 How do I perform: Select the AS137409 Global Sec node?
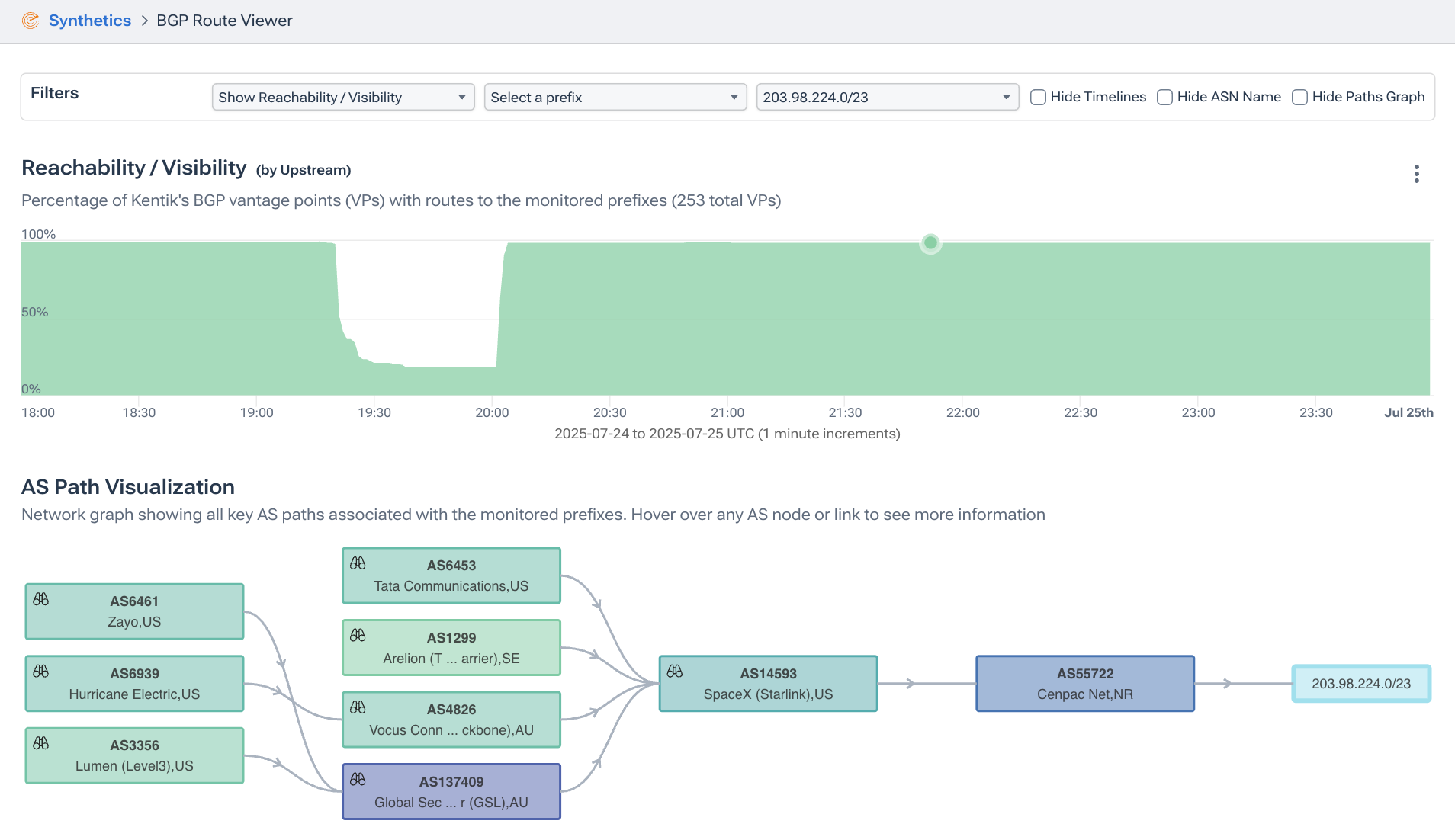tap(451, 792)
